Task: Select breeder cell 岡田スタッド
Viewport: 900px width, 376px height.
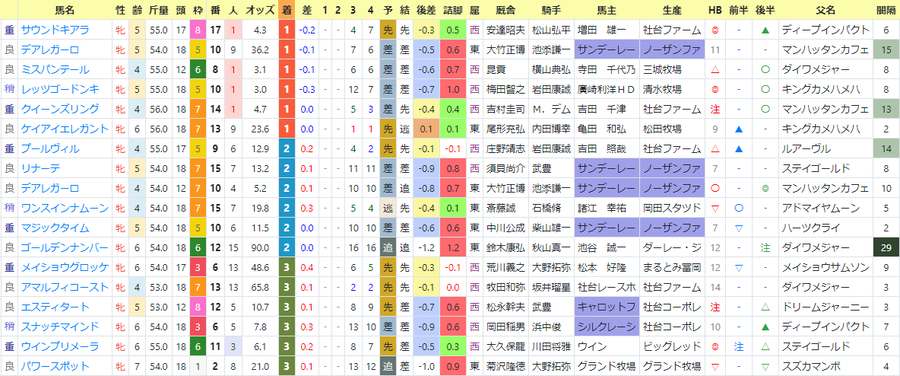Action: [x=672, y=208]
